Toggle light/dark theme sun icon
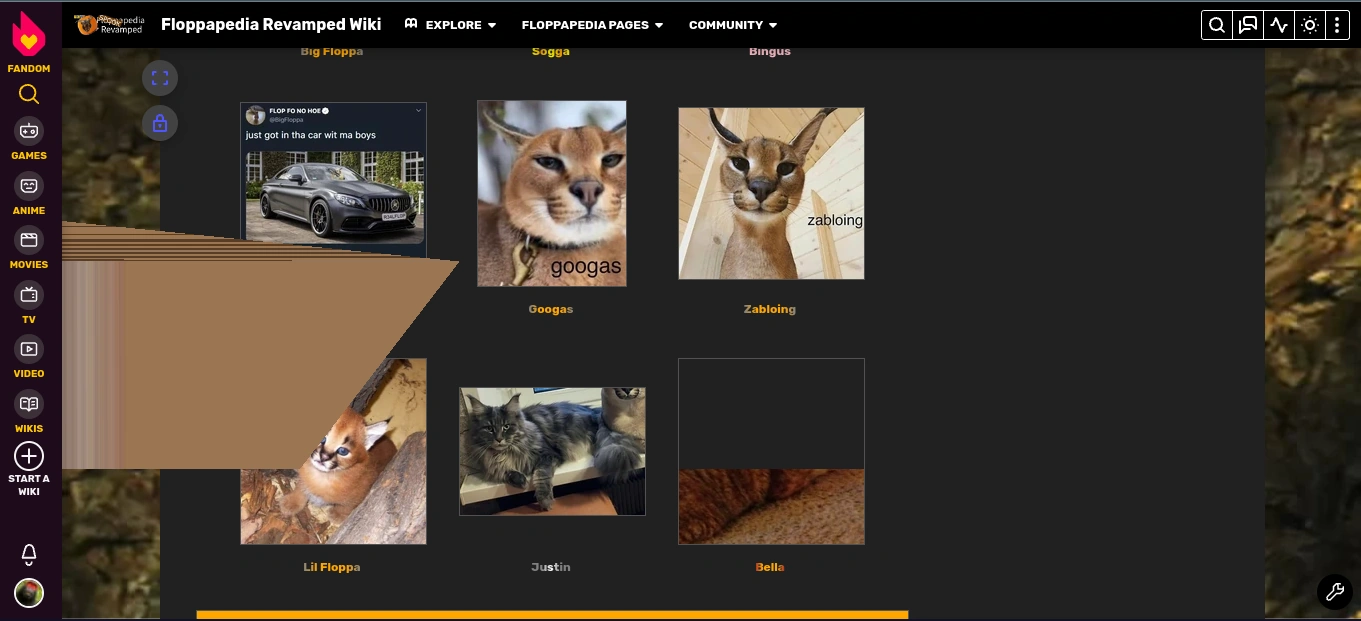The width and height of the screenshot is (1361, 621). [1310, 26]
